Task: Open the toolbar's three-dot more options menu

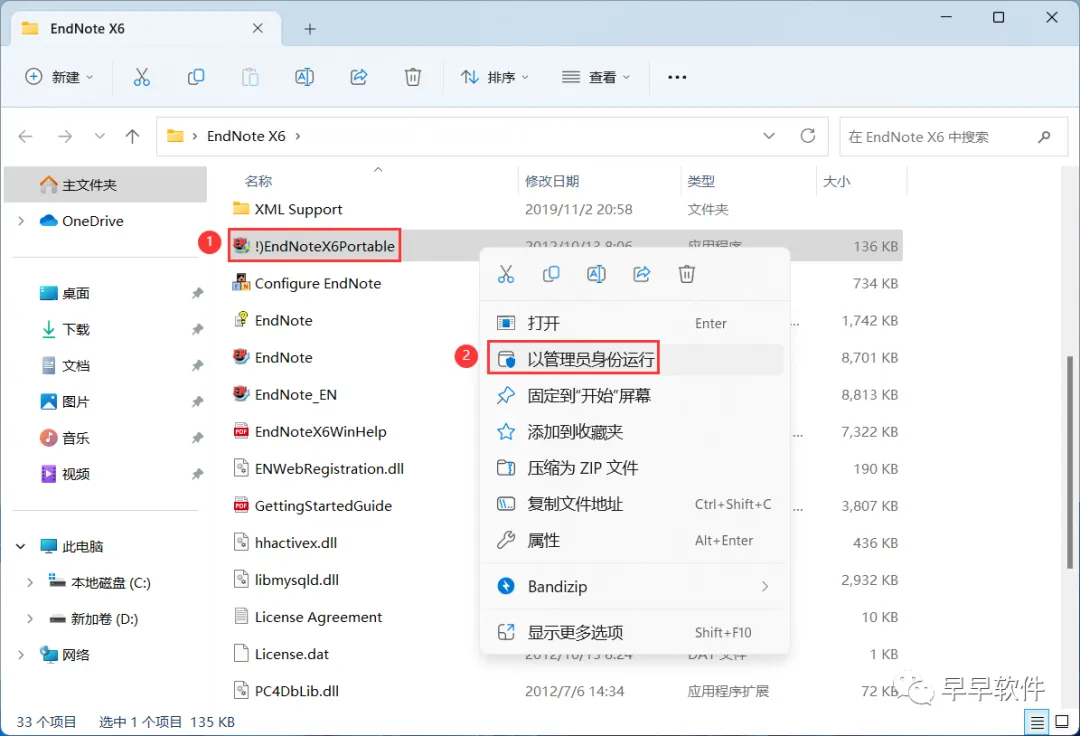Action: tap(677, 77)
